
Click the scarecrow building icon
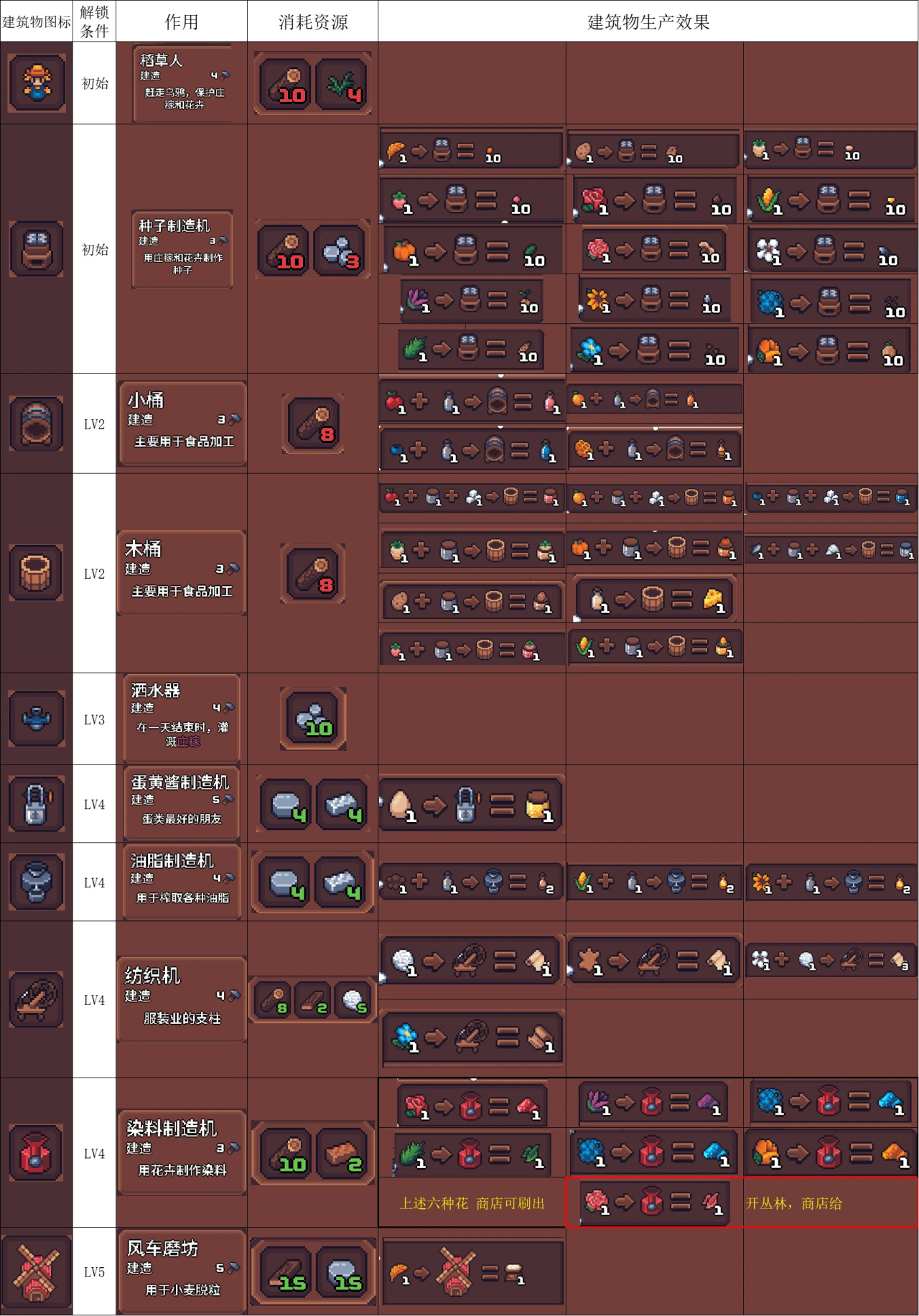pyautogui.click(x=37, y=83)
